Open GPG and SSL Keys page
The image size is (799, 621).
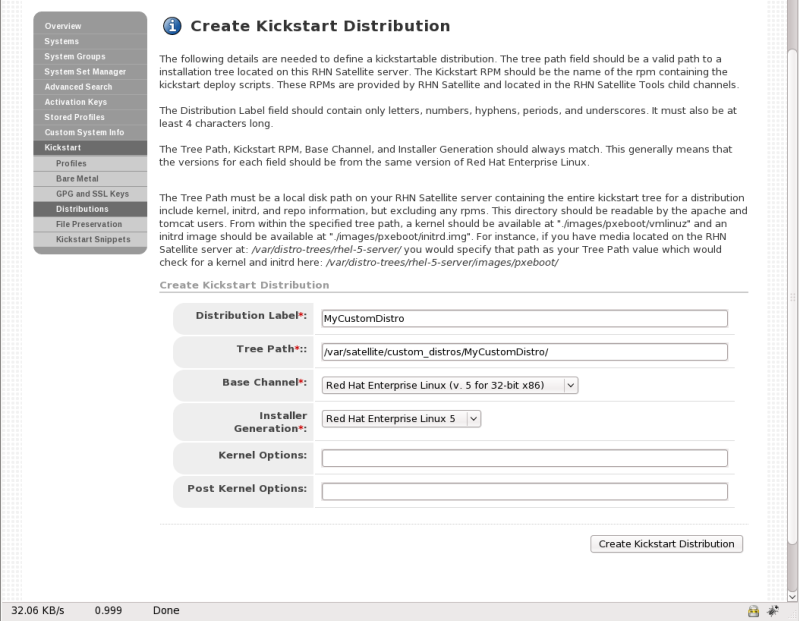[x=94, y=192]
